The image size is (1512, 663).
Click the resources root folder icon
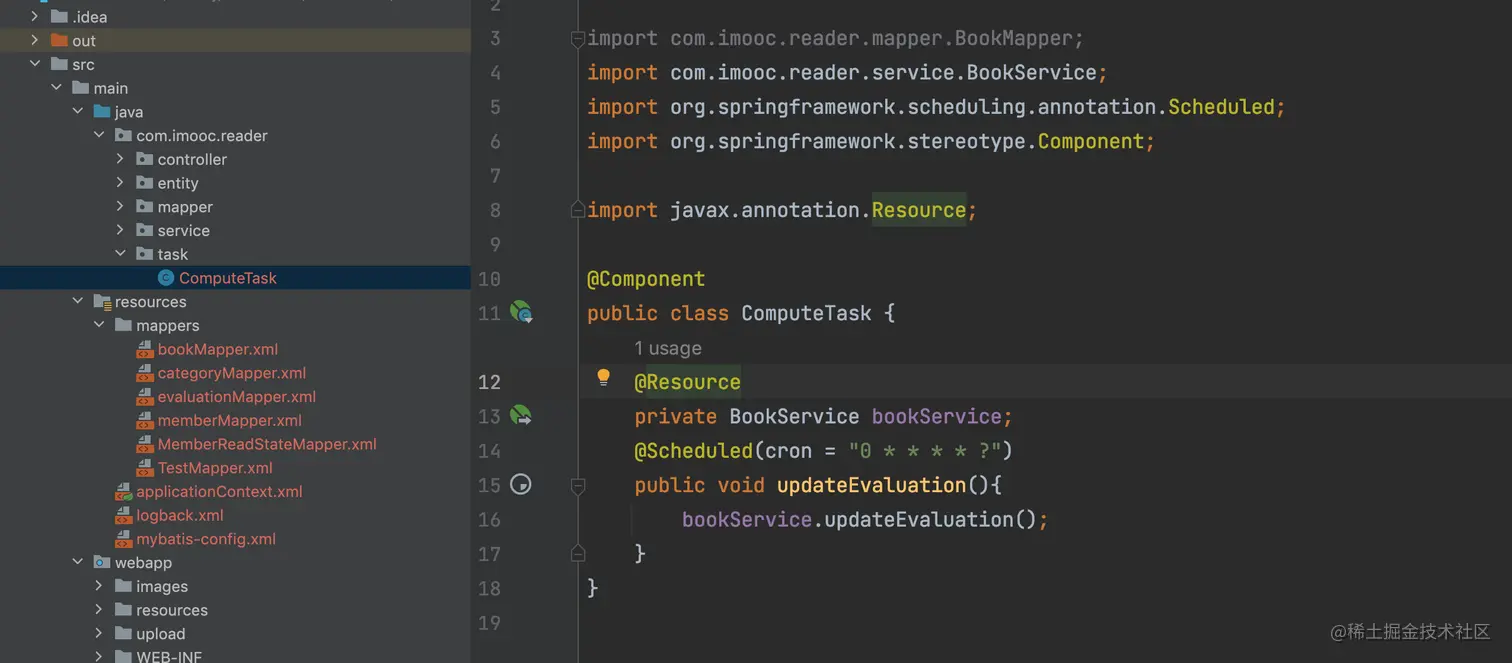click(102, 302)
